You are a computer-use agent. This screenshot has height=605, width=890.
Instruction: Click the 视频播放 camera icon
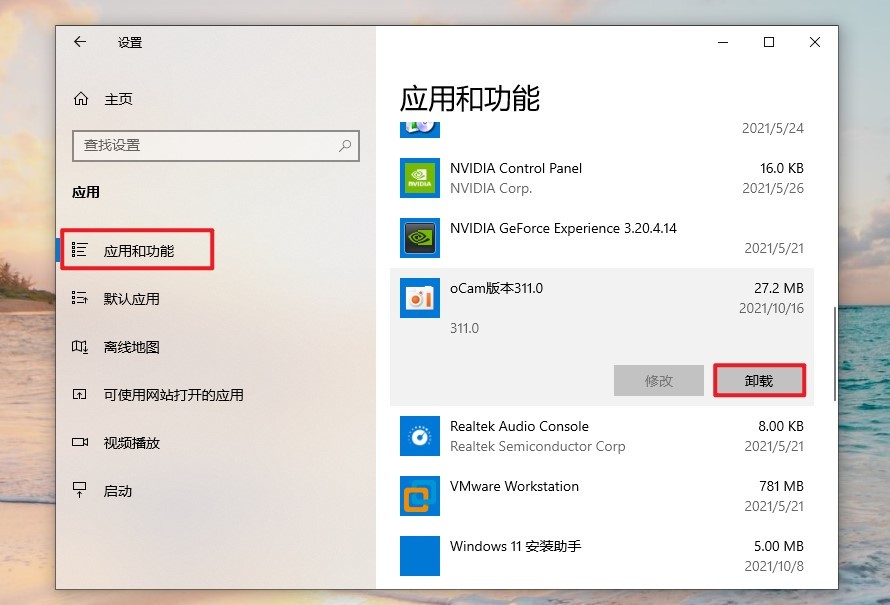(80, 442)
